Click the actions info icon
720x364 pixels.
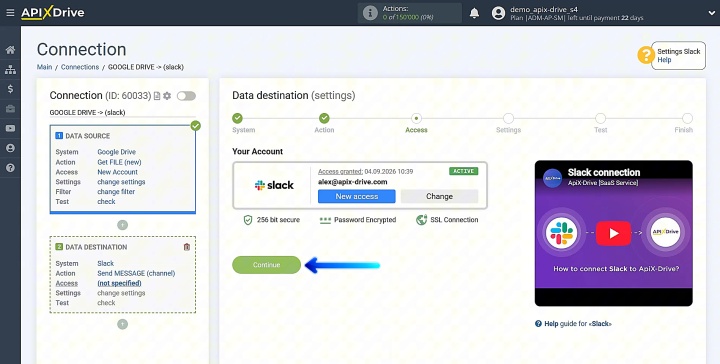(x=370, y=13)
